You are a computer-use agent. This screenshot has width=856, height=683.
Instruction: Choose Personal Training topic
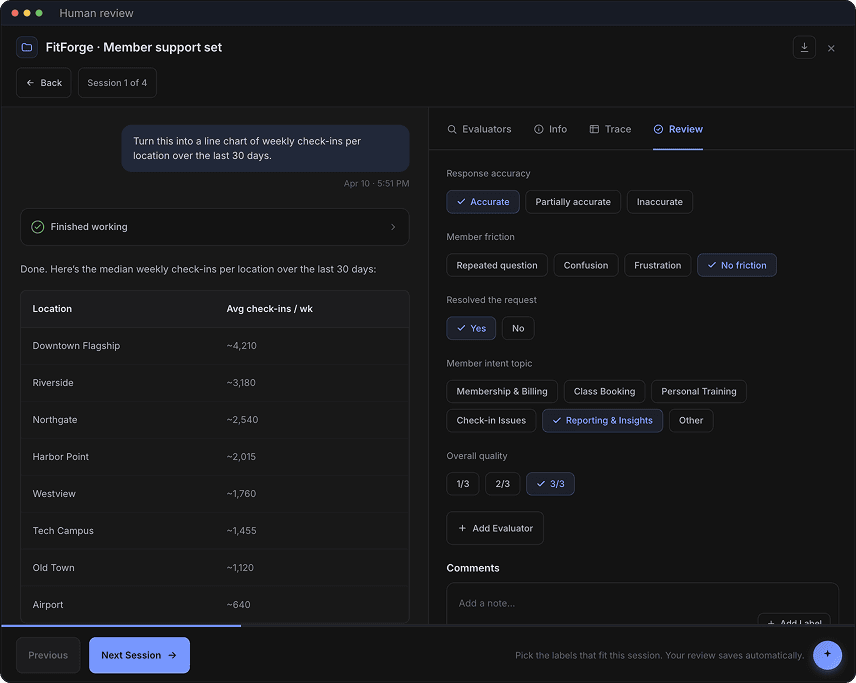(699, 391)
